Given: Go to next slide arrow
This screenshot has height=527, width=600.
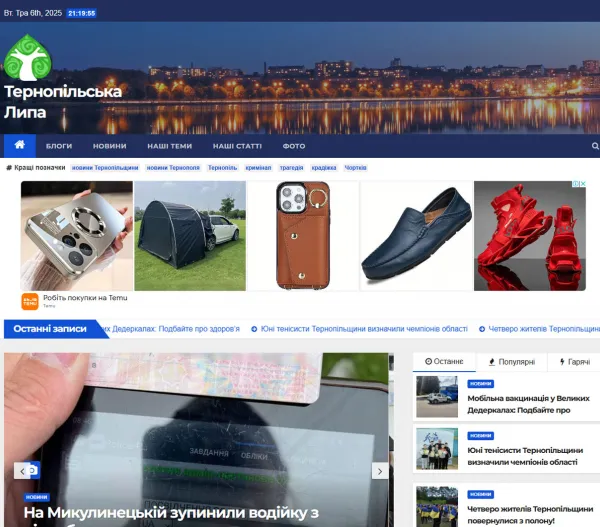Looking at the screenshot, I should click(x=380, y=471).
